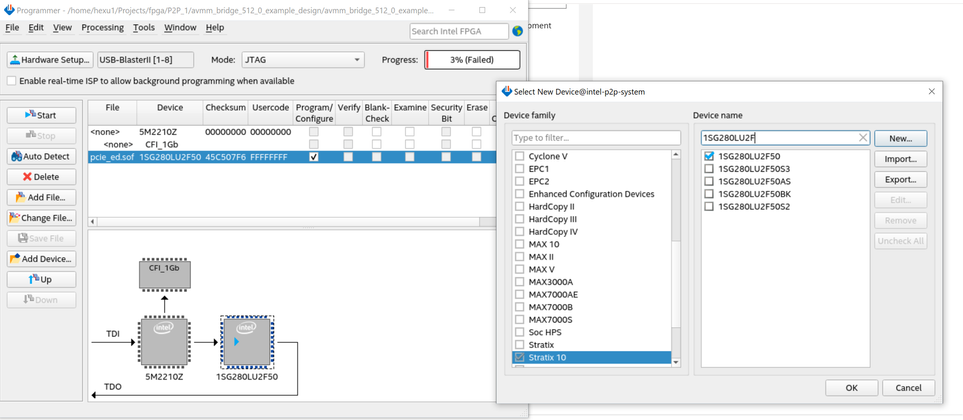Image resolution: width=963 pixels, height=420 pixels.
Task: Click the Search Intel FPGA field
Action: pos(459,31)
